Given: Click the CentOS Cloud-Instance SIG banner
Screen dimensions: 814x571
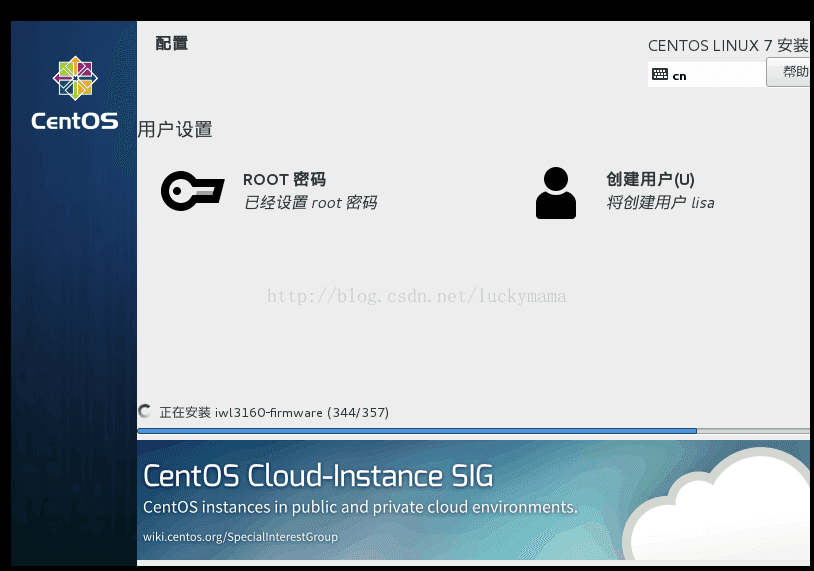Looking at the screenshot, I should 473,500.
